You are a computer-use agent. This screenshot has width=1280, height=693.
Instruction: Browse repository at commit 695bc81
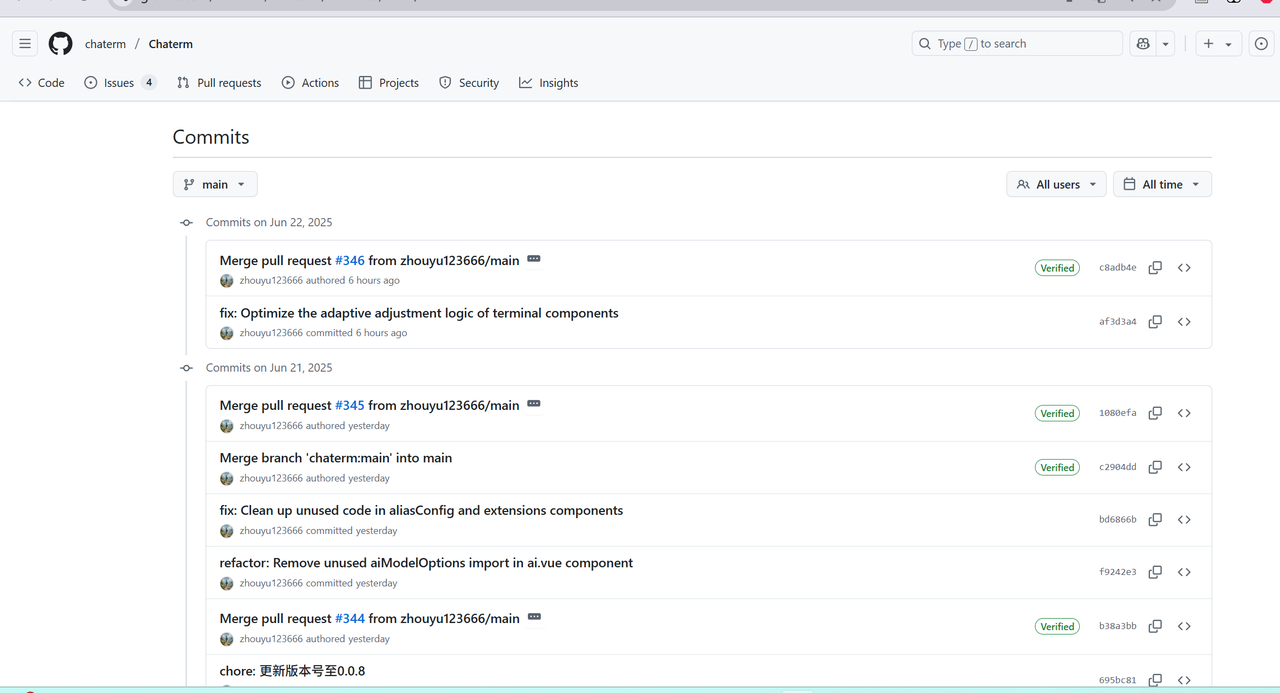click(1184, 680)
